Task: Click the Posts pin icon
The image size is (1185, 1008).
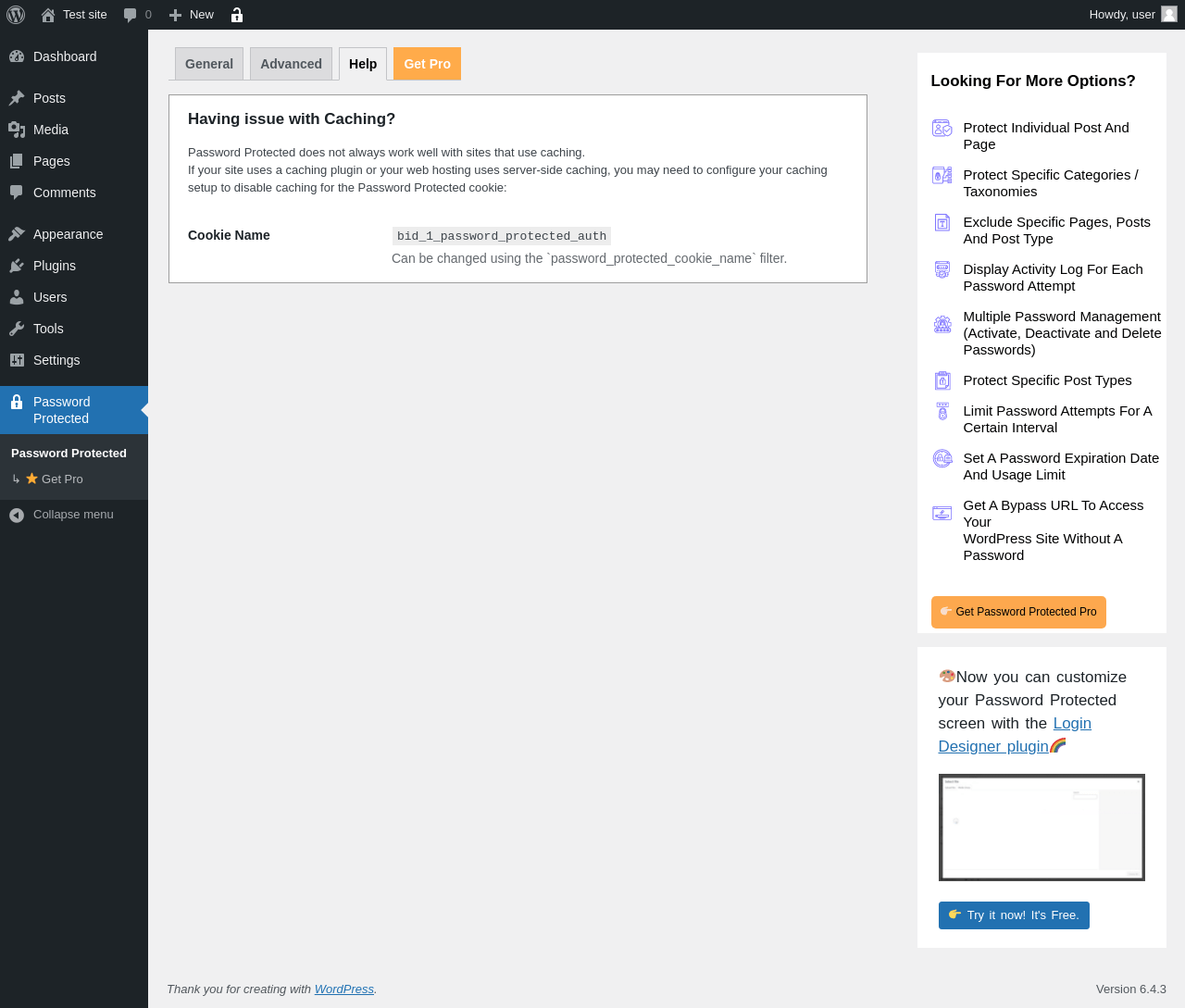Action: pyautogui.click(x=17, y=98)
